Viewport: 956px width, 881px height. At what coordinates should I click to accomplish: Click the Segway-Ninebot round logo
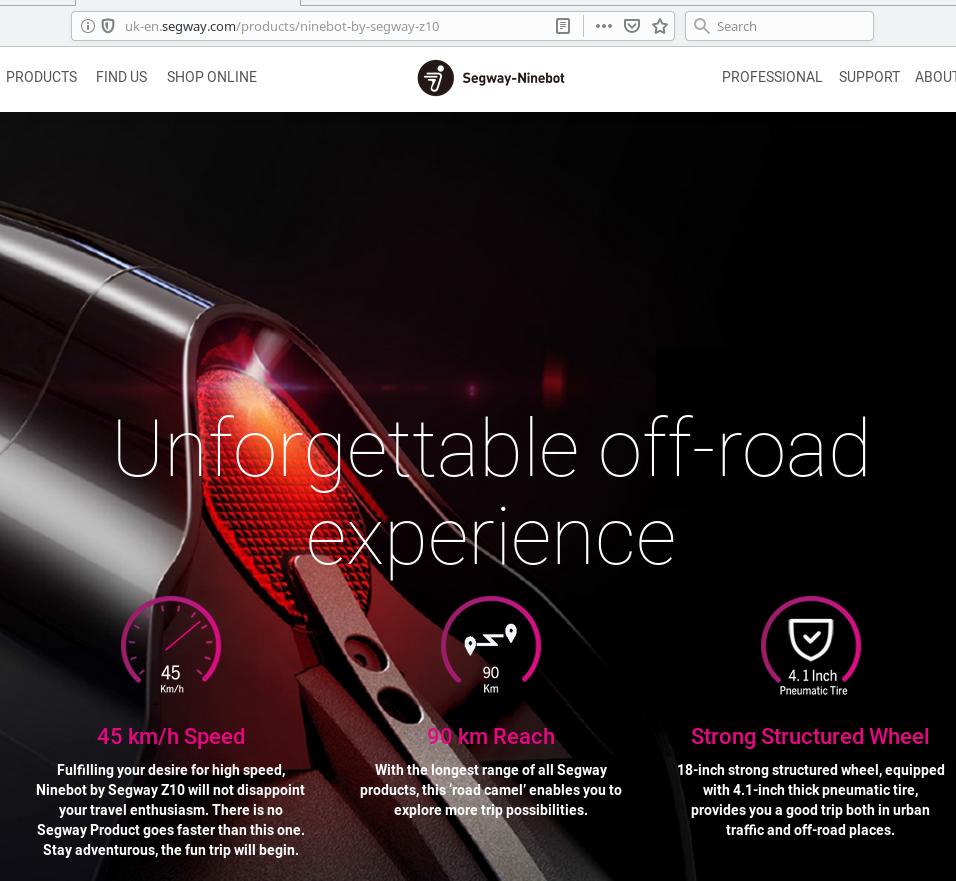(435, 78)
